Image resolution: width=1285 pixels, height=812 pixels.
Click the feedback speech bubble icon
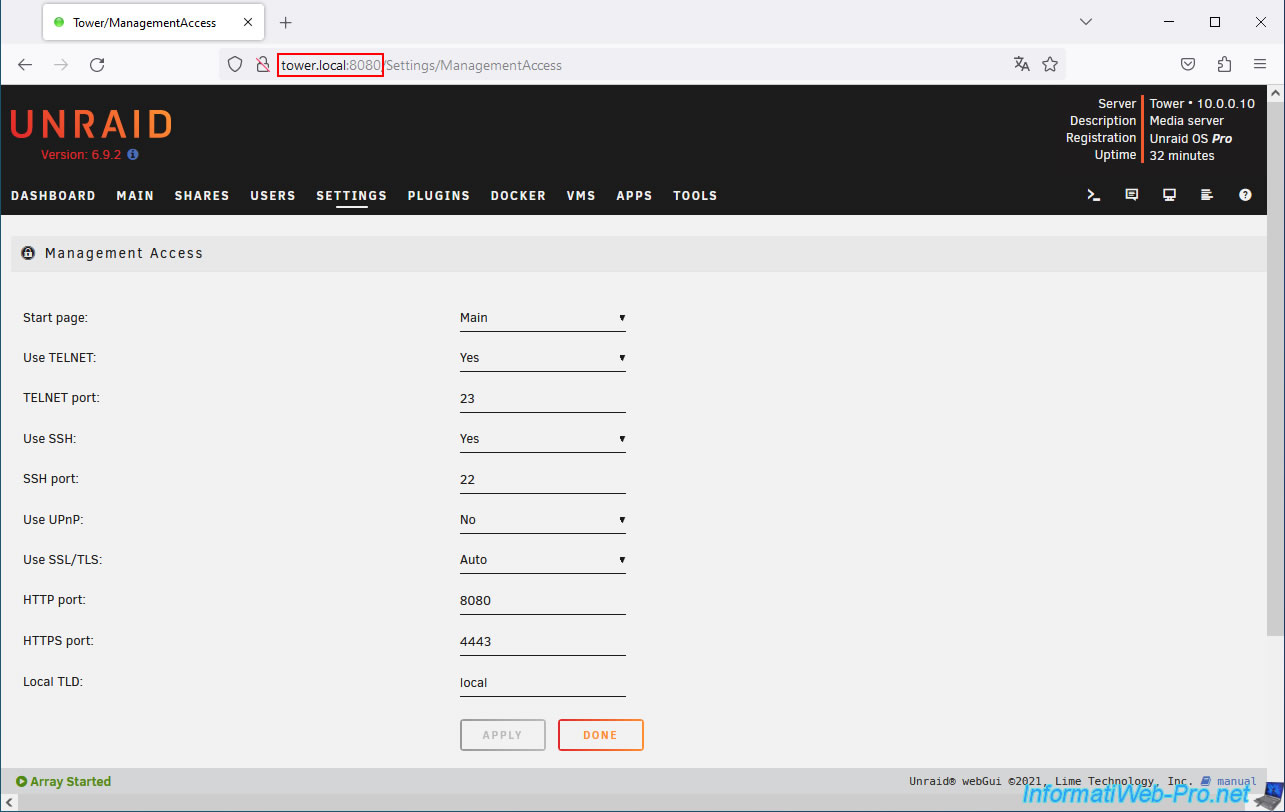pos(1132,195)
